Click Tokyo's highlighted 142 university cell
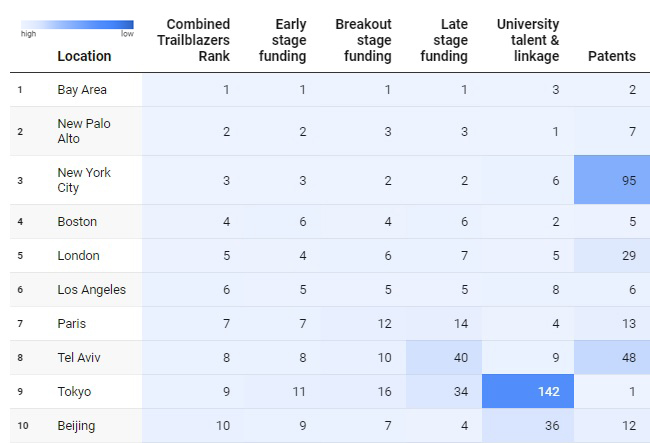Image resolution: width=650 pixels, height=443 pixels. 527,392
